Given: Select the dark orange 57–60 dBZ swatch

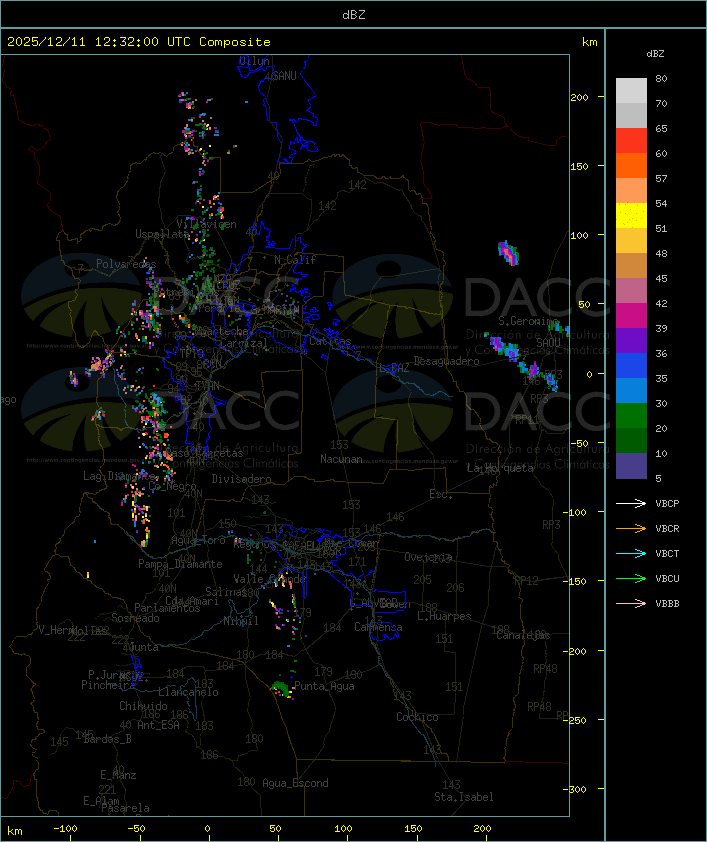Looking at the screenshot, I should click(x=631, y=165).
